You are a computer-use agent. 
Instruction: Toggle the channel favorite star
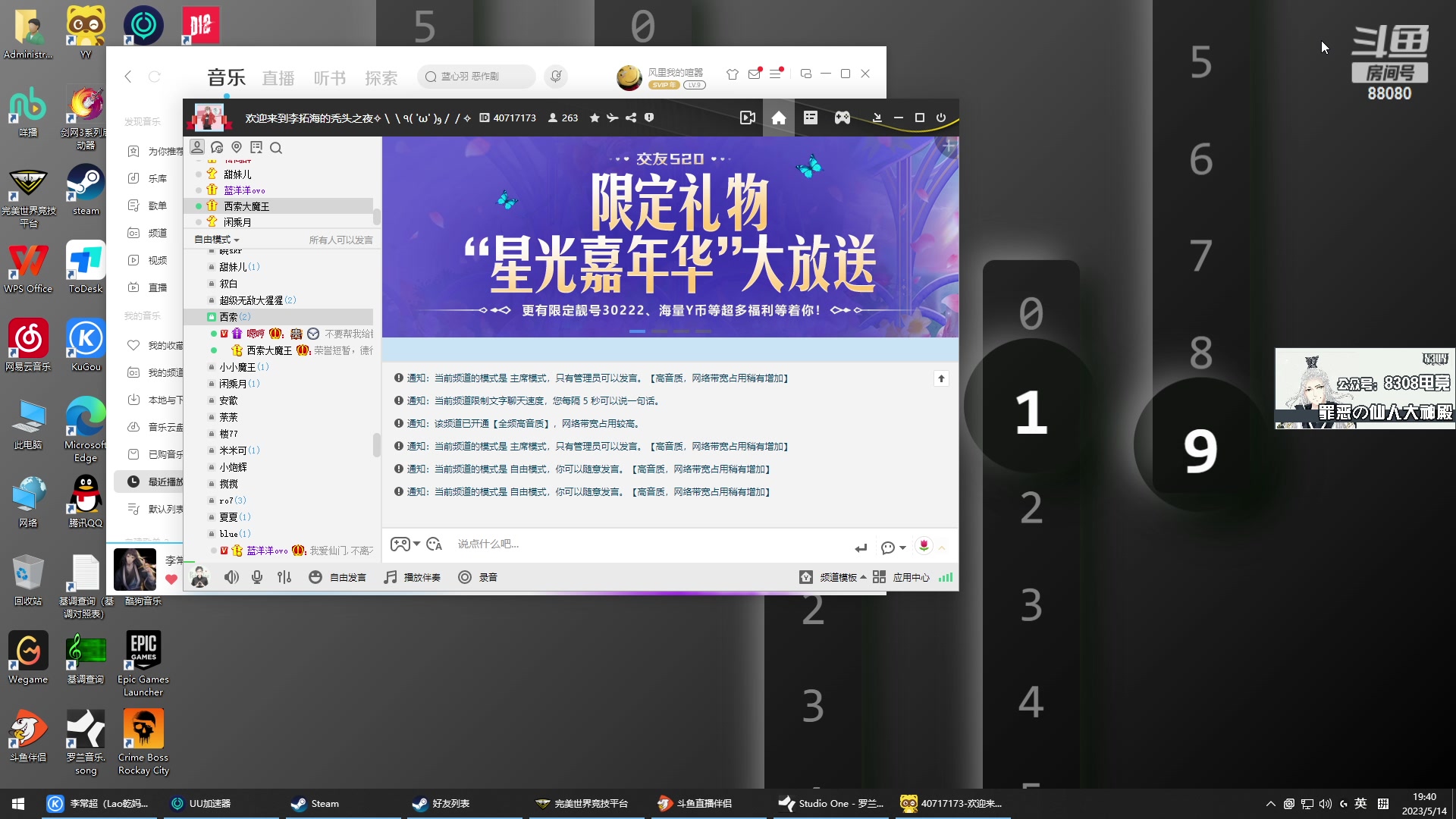[595, 118]
